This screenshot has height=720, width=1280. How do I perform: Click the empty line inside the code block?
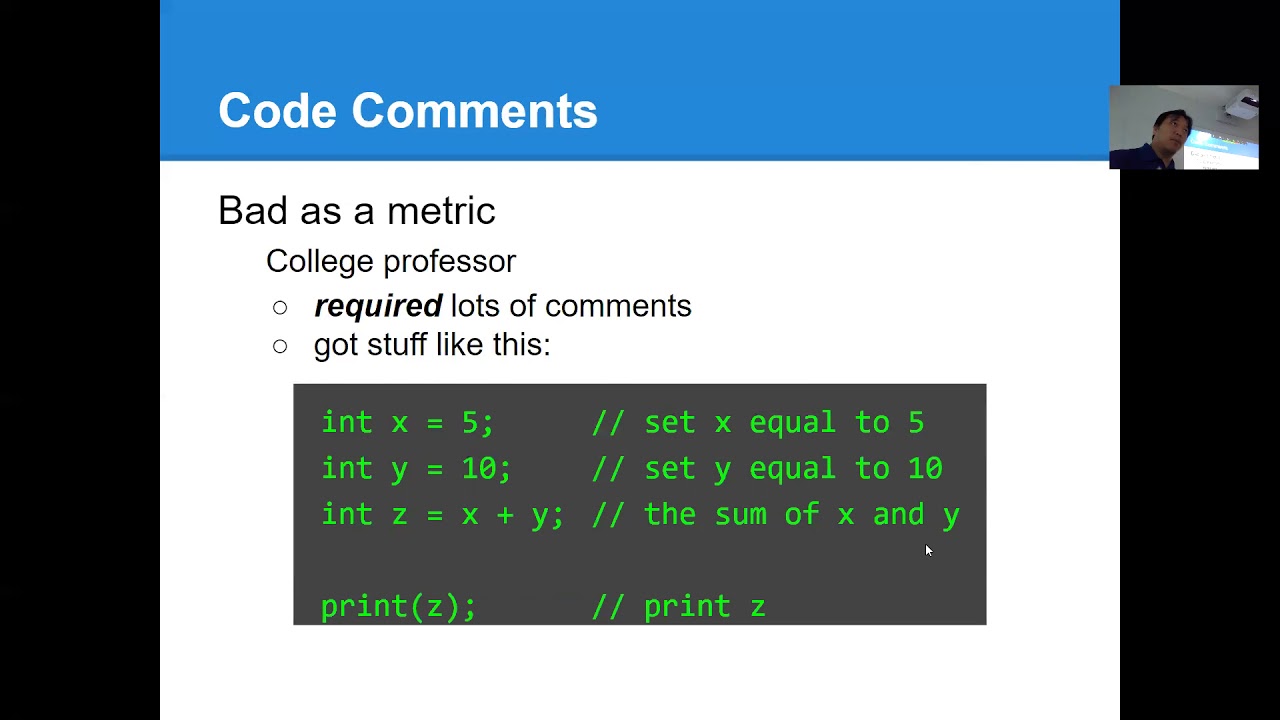[640, 560]
